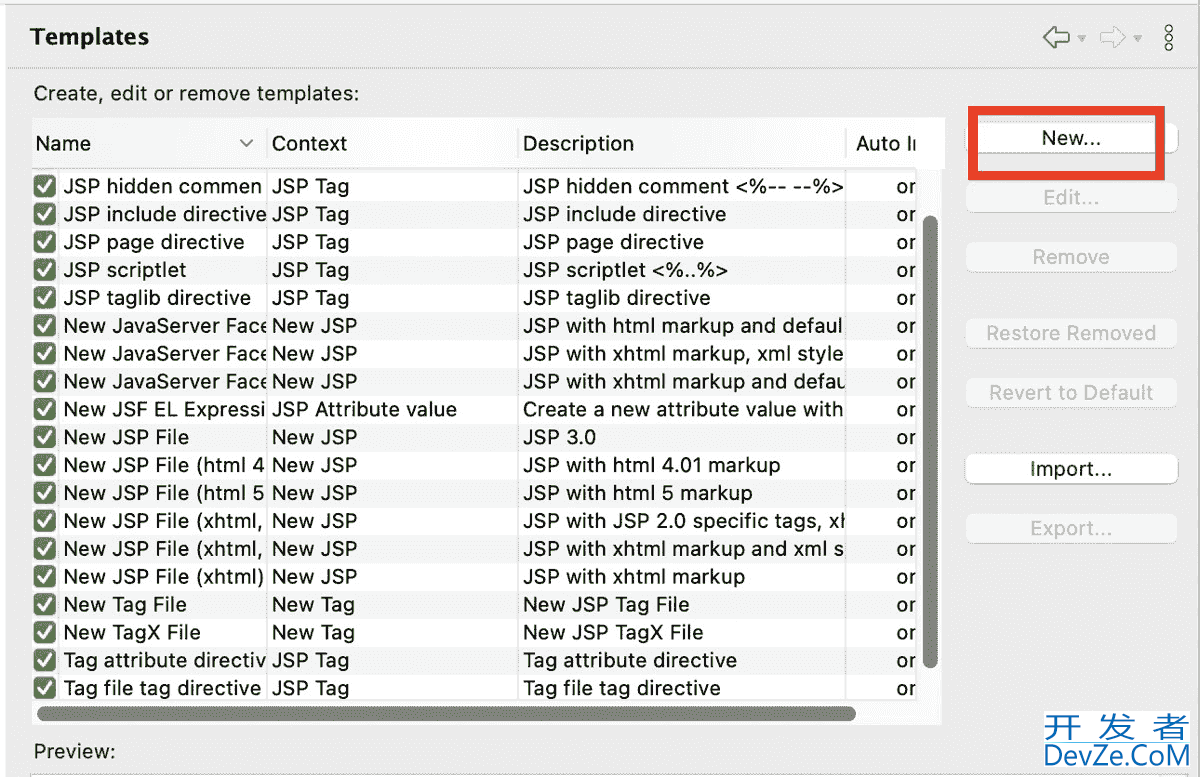Toggle the New Tag File checkbox

coord(45,605)
